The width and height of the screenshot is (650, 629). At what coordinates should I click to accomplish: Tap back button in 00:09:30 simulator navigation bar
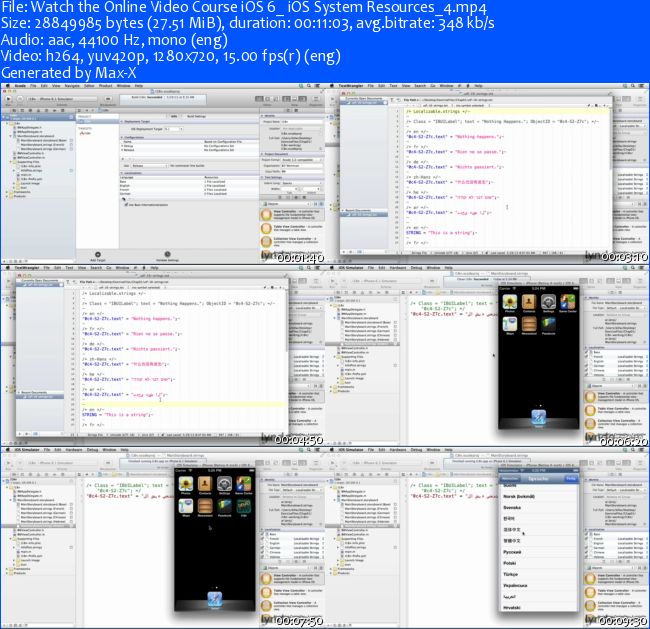pyautogui.click(x=509, y=478)
